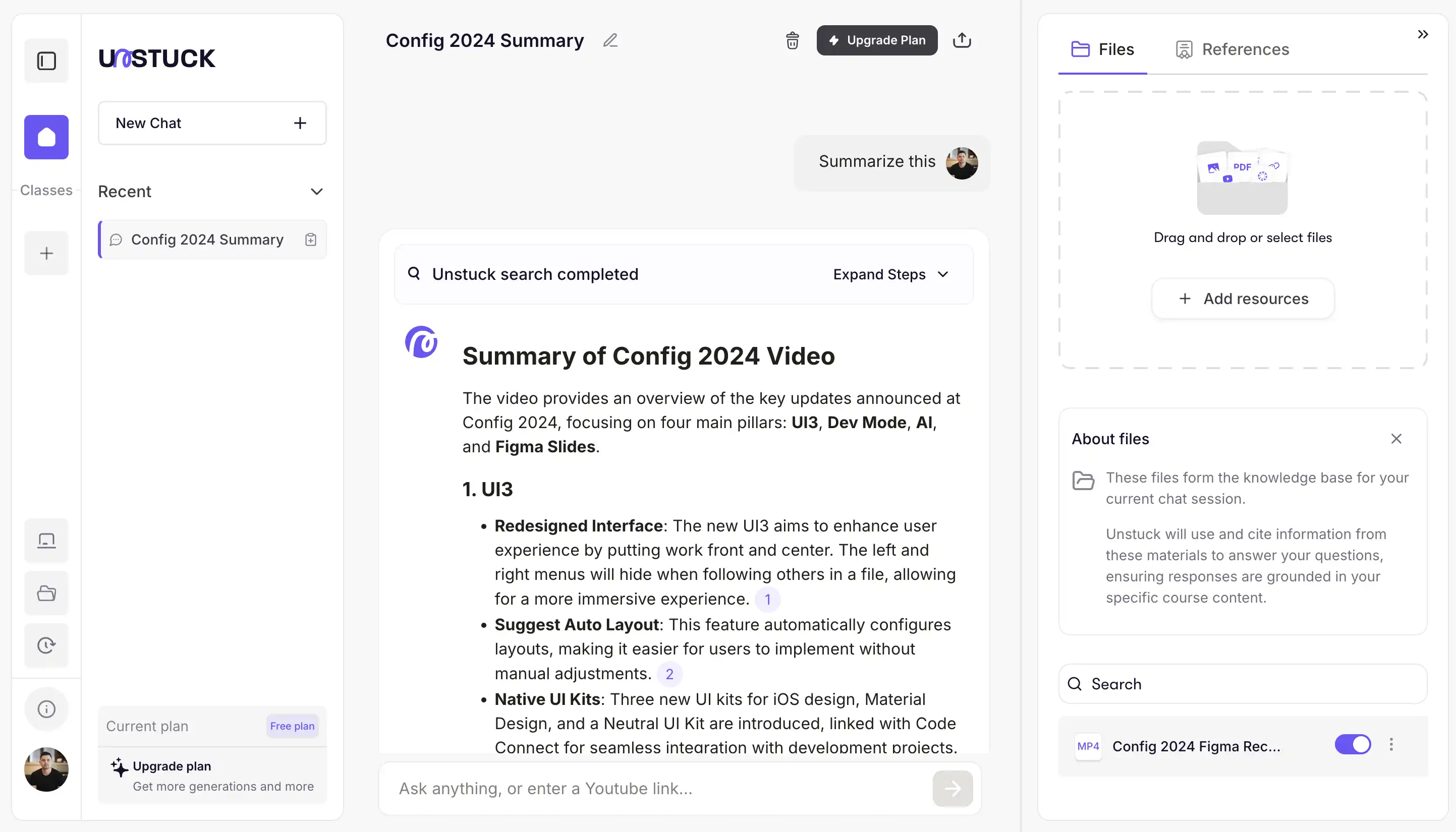
Task: Click the Upgrade Plan button
Action: (876, 40)
